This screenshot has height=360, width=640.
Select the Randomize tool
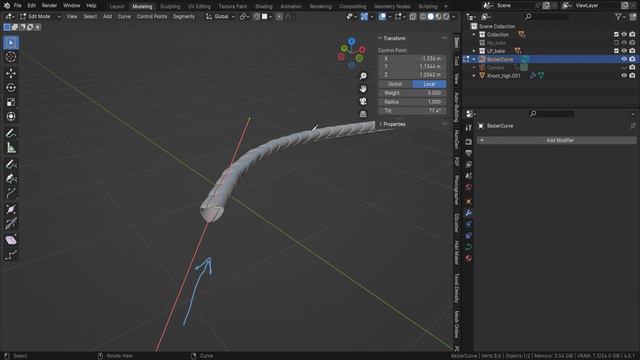11,256
